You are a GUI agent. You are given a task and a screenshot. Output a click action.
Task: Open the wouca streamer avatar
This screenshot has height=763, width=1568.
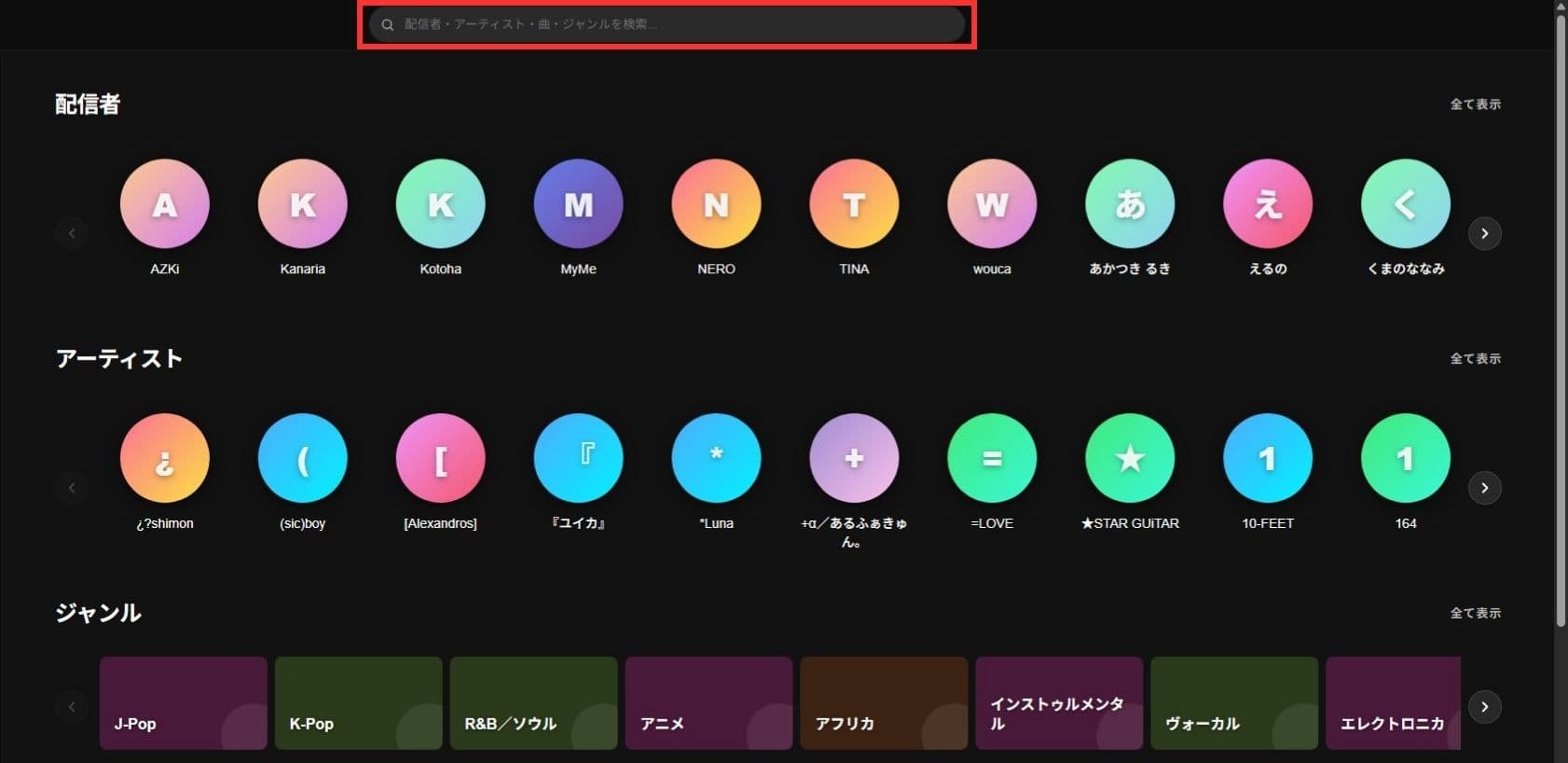click(992, 204)
